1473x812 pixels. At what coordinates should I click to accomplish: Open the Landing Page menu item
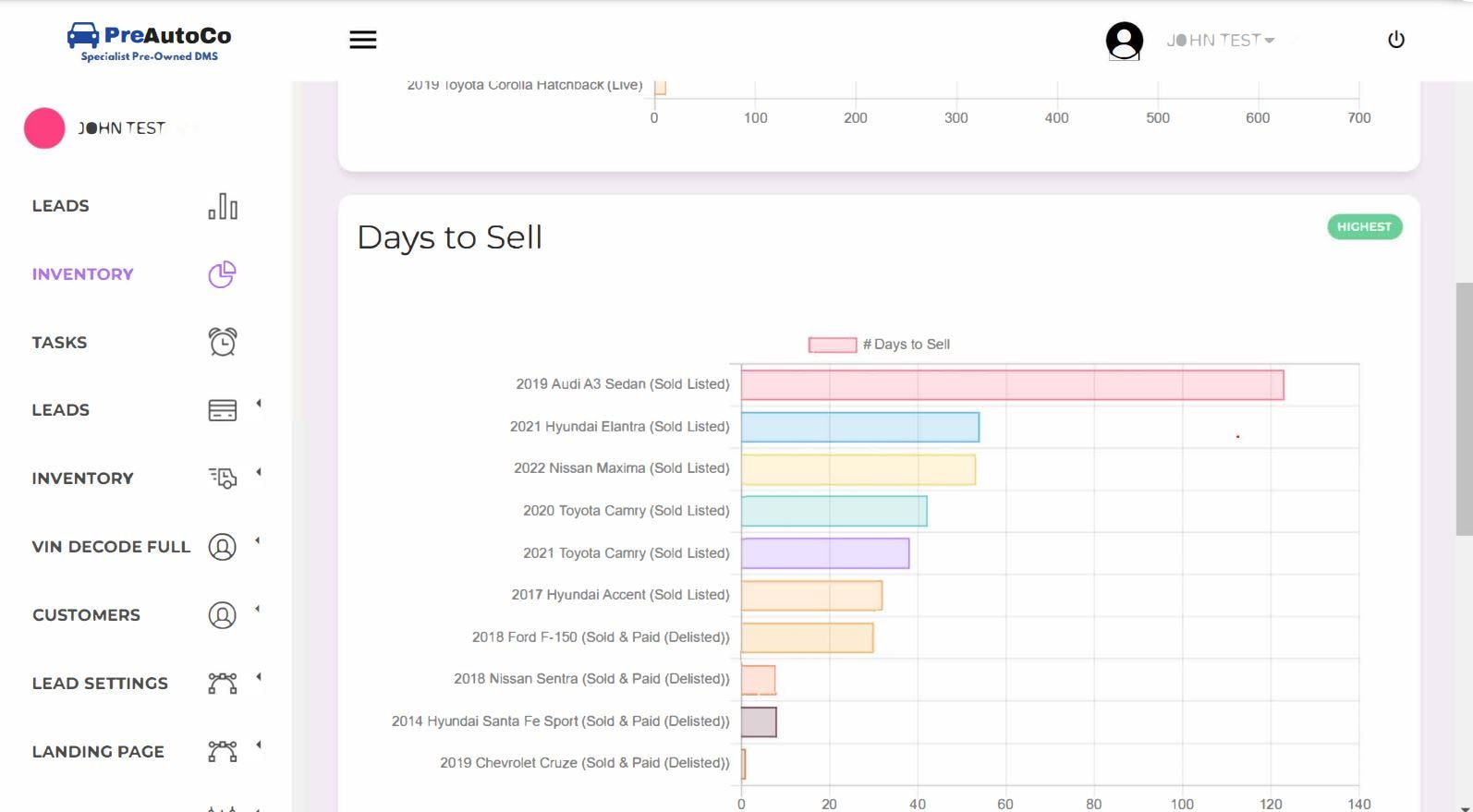[98, 752]
